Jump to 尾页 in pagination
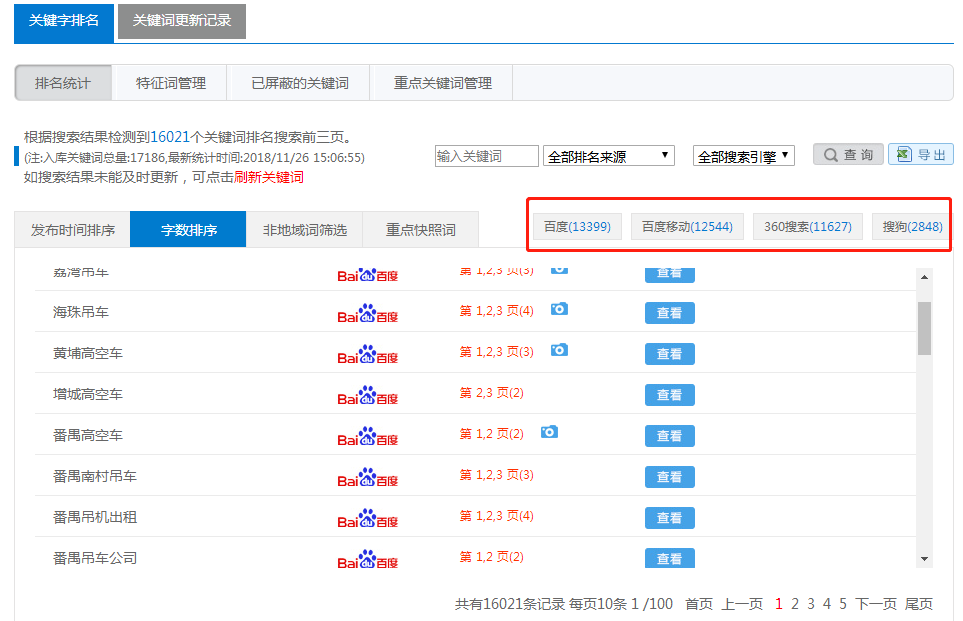 tap(919, 604)
